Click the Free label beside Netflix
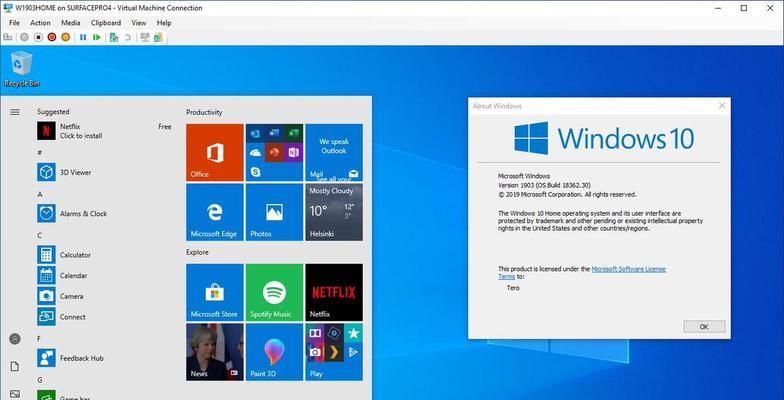 [164, 127]
